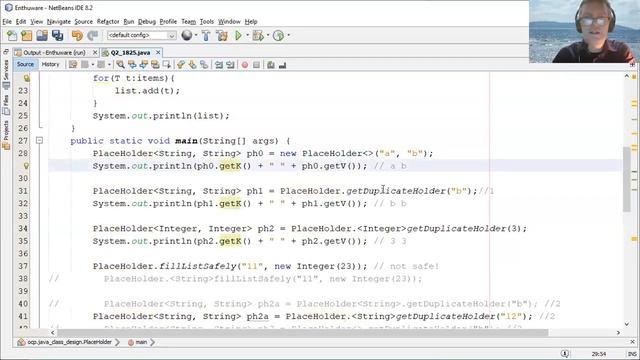Select the Q2_1825.java editor tab
This screenshot has width=640, height=360.
pos(130,53)
